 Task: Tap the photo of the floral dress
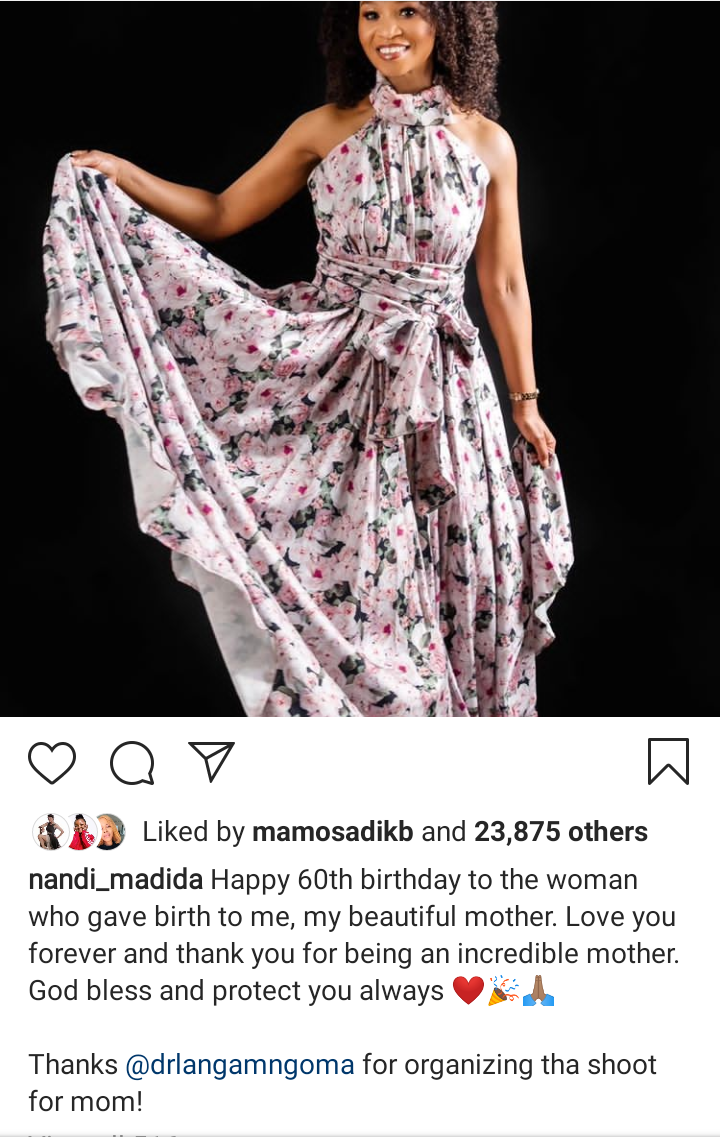[360, 358]
